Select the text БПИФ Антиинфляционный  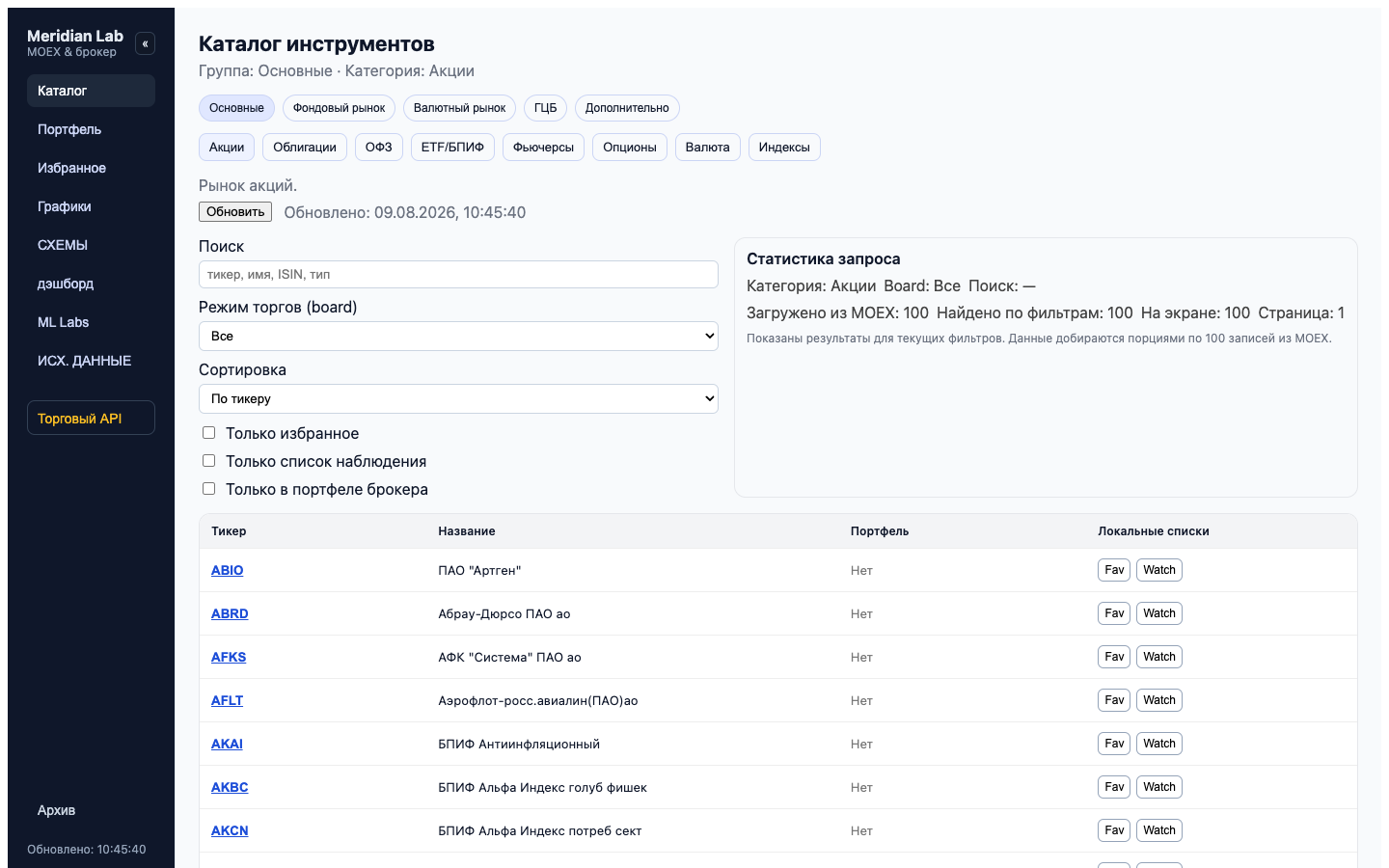click(x=519, y=745)
